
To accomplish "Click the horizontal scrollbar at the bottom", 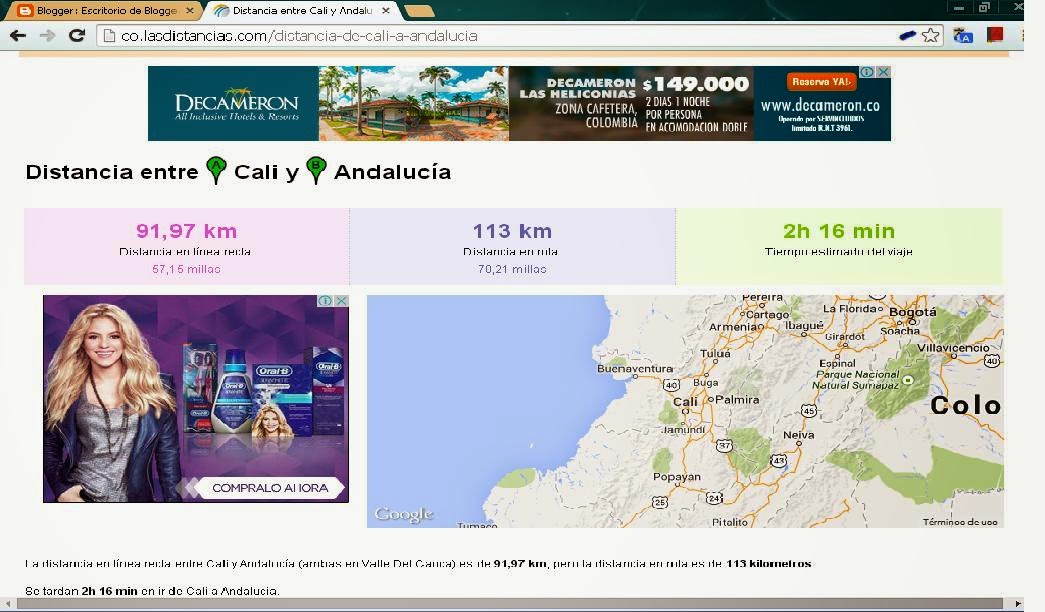I will 509,603.
